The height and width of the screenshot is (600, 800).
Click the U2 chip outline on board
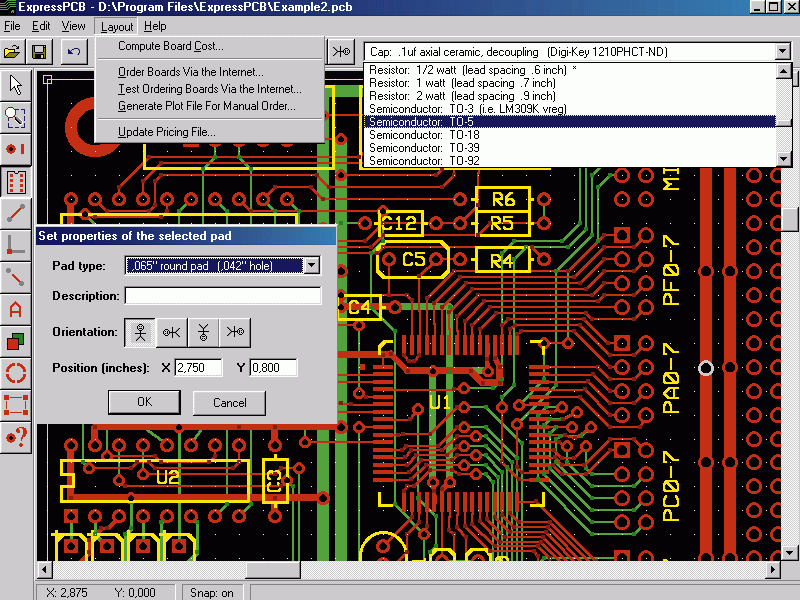click(x=155, y=480)
